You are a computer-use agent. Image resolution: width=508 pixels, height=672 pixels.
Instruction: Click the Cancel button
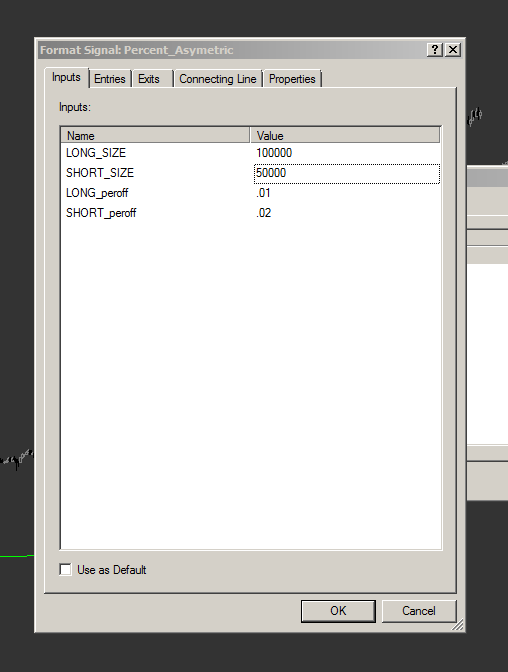(418, 611)
